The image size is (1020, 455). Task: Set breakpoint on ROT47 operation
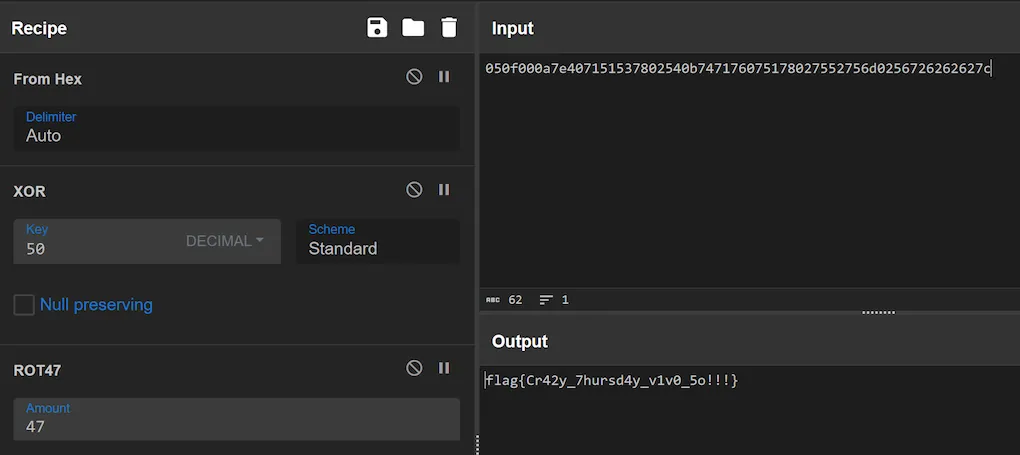(444, 368)
